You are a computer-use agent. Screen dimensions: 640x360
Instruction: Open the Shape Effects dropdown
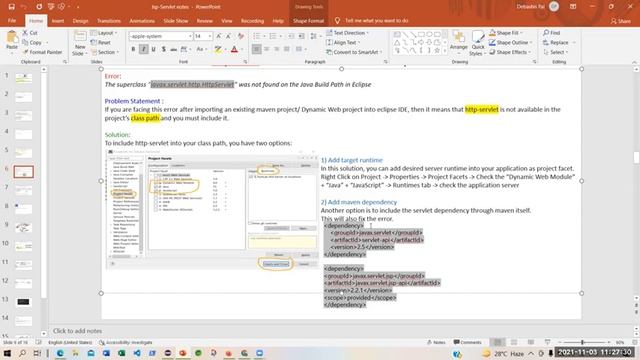pyautogui.click(x=510, y=52)
